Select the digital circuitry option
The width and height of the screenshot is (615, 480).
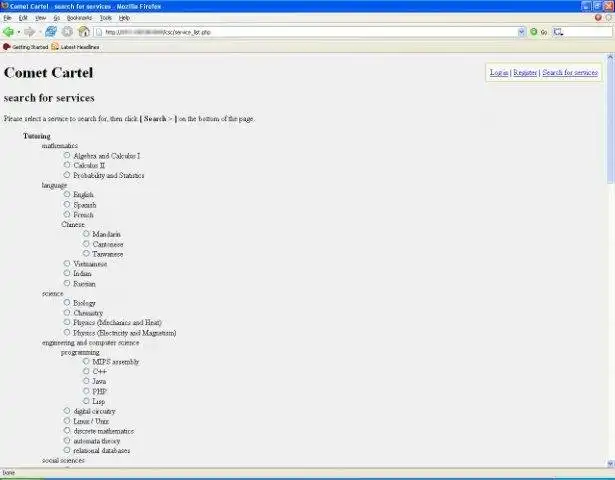tap(67, 411)
